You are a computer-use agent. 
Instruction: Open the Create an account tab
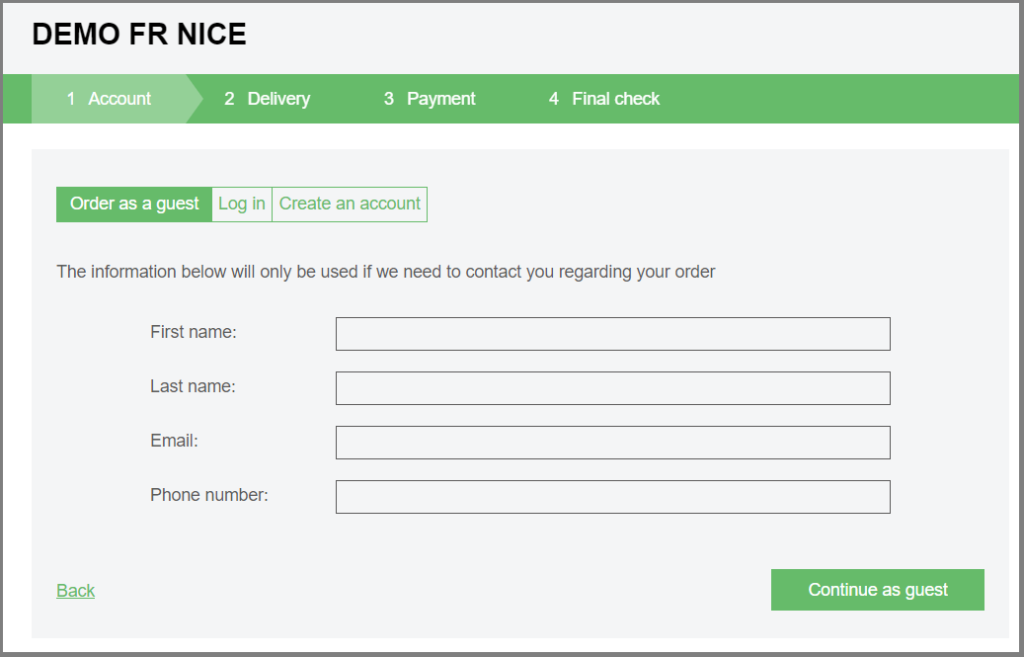(349, 204)
